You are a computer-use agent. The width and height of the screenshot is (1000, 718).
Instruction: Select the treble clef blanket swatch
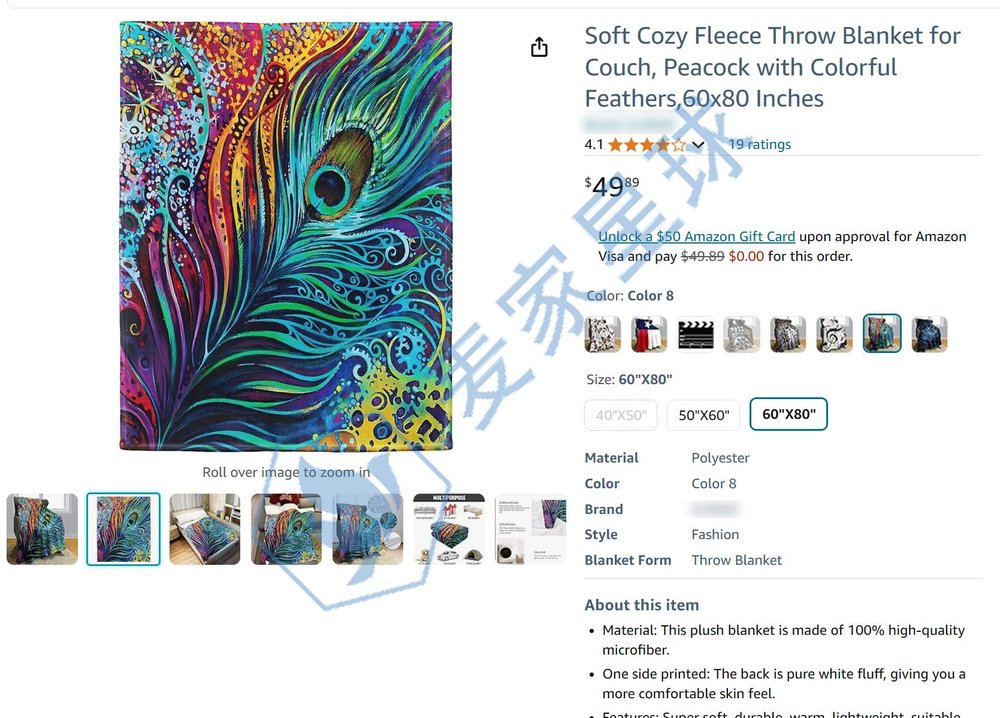click(x=834, y=333)
